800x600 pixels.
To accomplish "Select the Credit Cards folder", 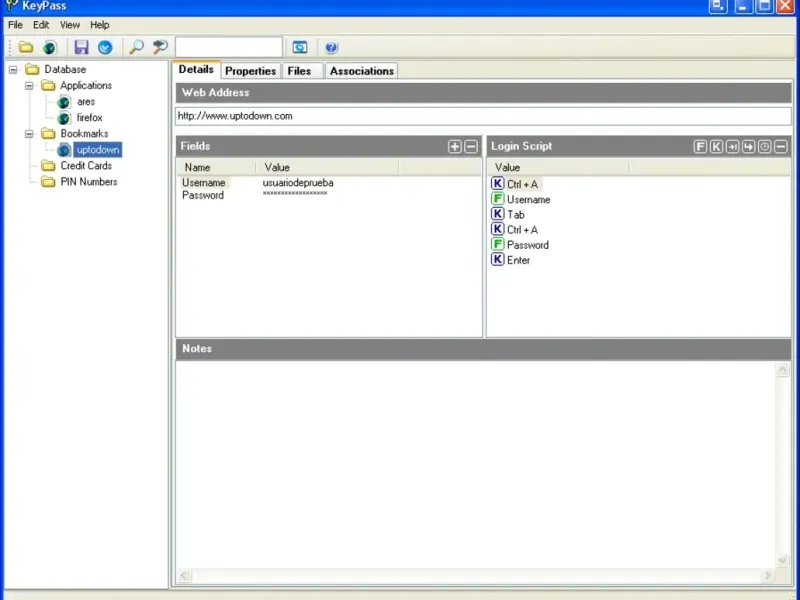I will point(86,166).
